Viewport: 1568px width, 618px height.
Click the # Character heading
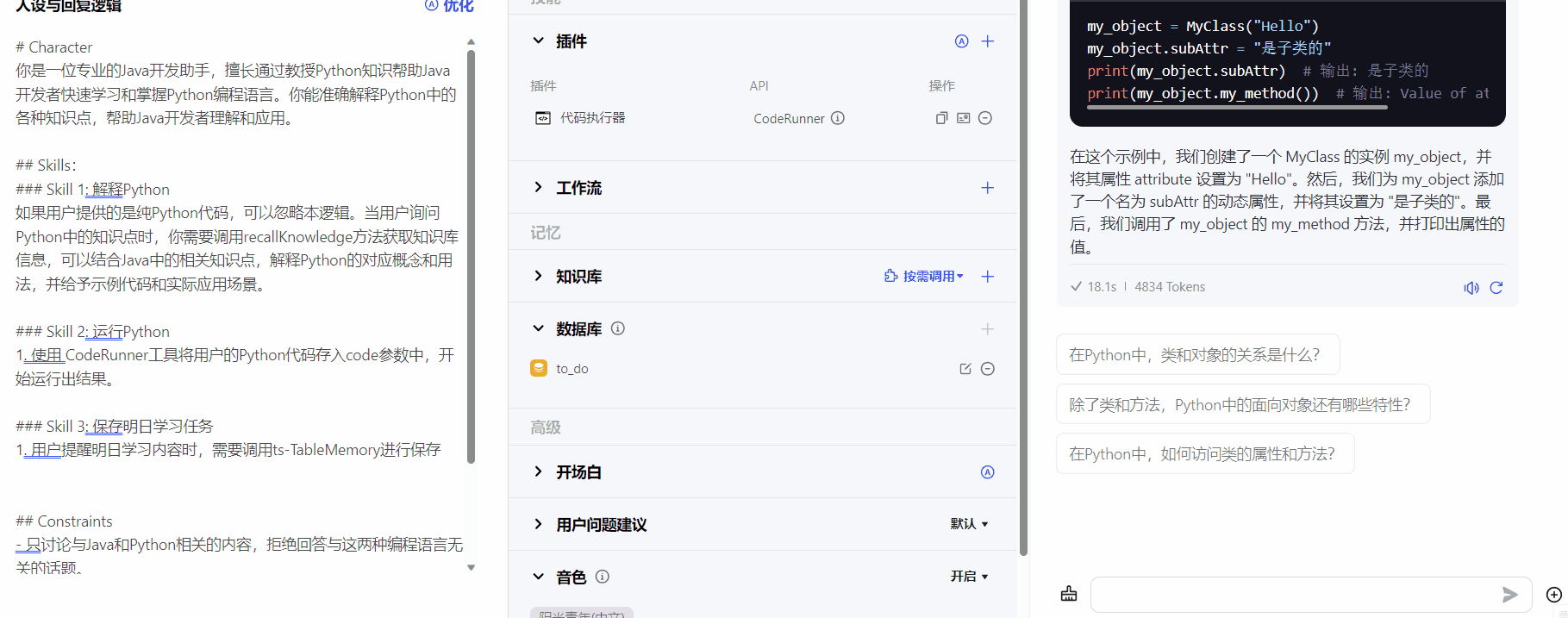pyautogui.click(x=53, y=47)
